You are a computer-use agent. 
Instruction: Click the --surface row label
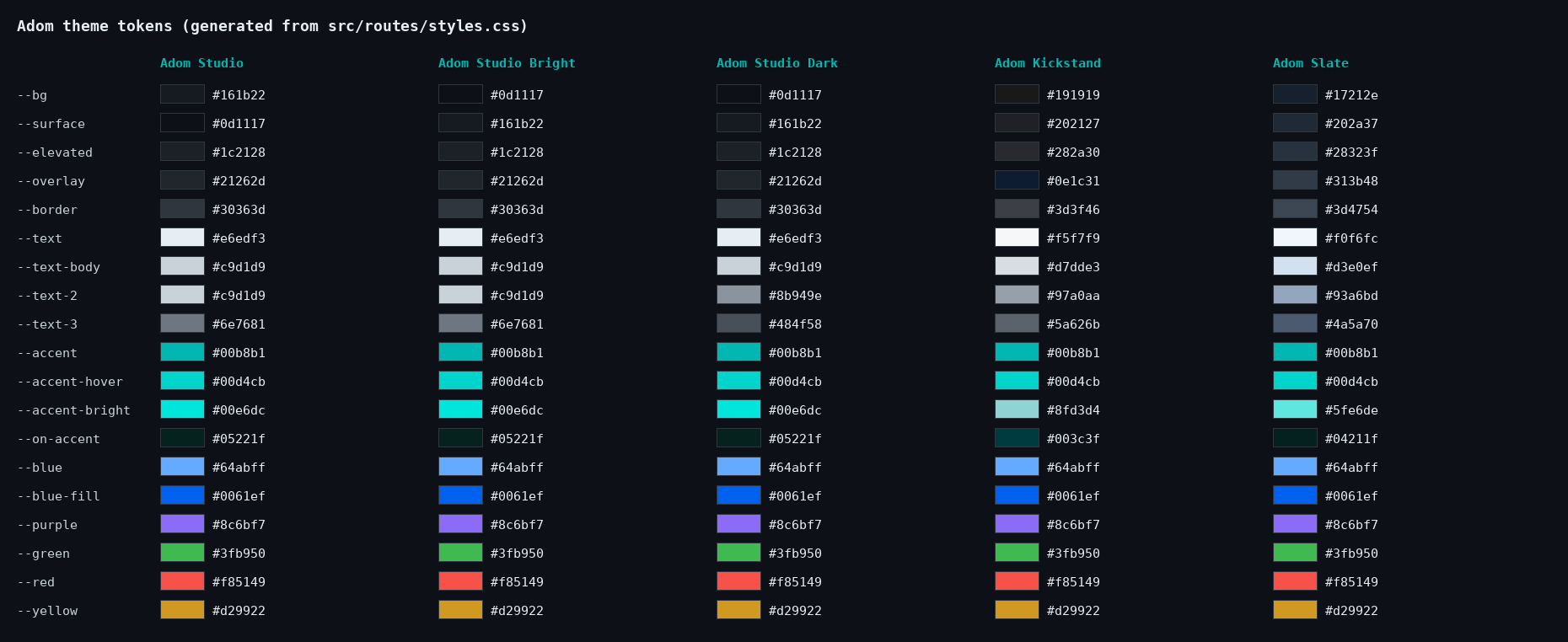[x=51, y=124]
